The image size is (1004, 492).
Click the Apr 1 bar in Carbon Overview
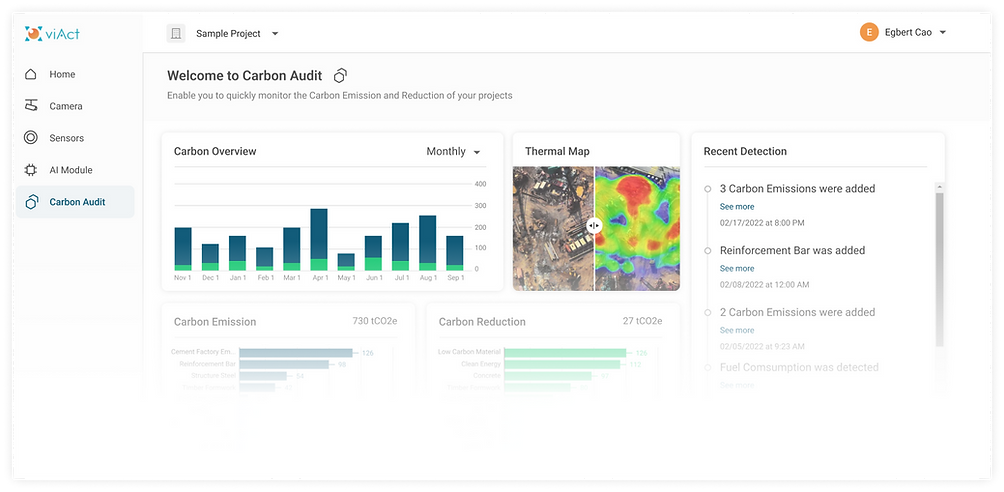(x=319, y=240)
